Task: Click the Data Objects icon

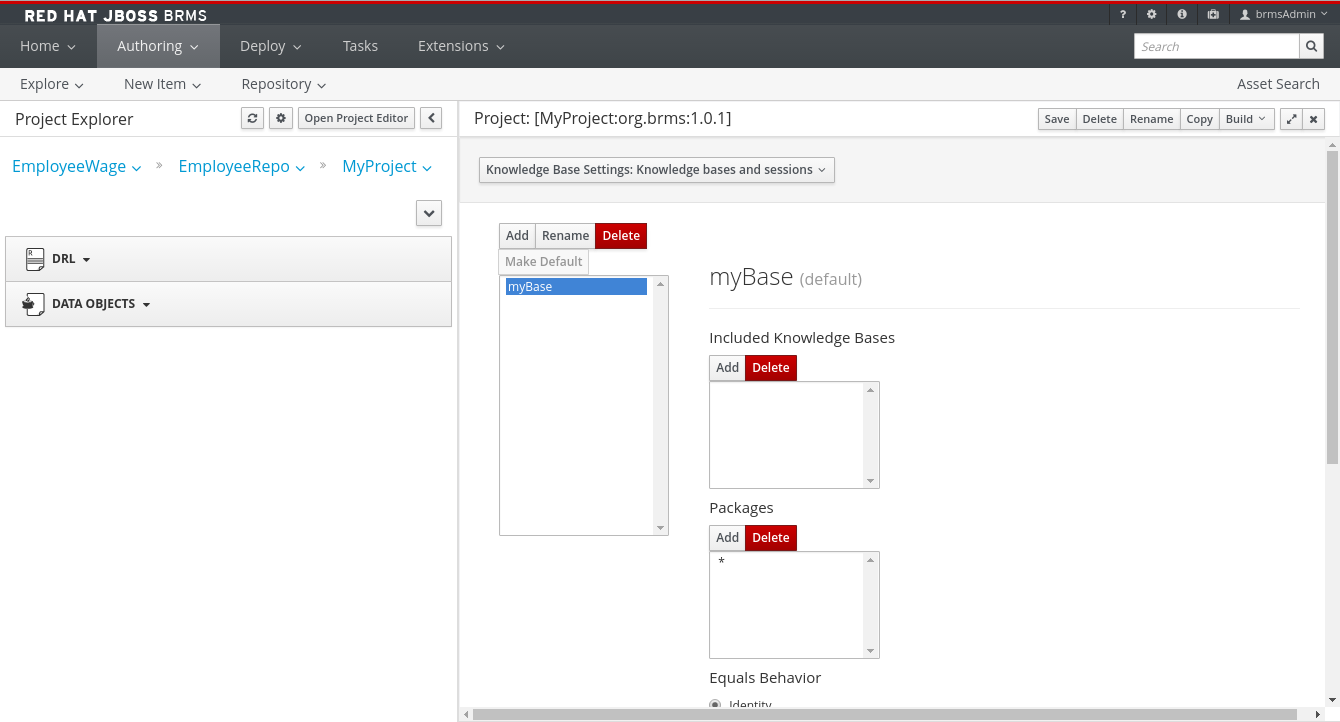Action: click(x=34, y=304)
